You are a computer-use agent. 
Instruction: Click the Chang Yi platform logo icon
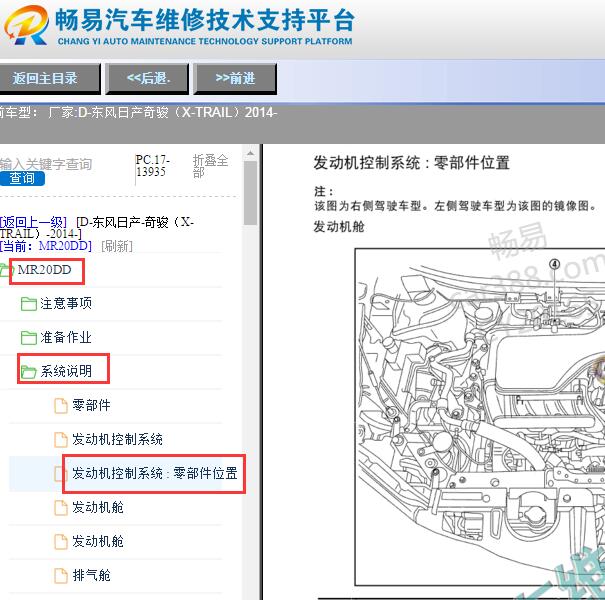click(26, 25)
